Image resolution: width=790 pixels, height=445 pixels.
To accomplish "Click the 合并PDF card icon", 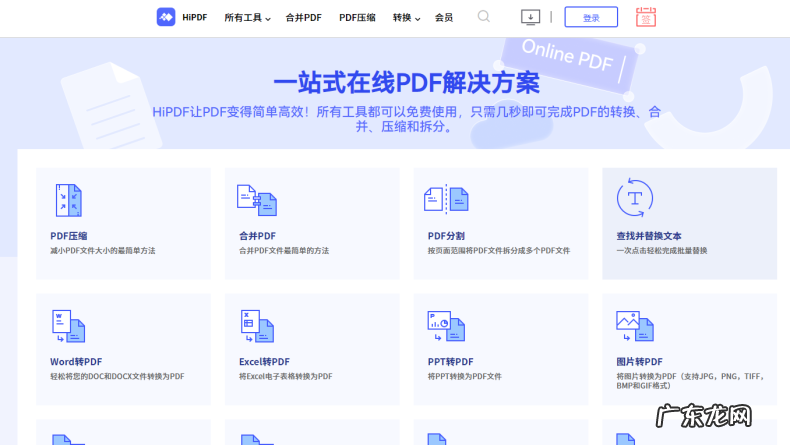I will pos(257,200).
